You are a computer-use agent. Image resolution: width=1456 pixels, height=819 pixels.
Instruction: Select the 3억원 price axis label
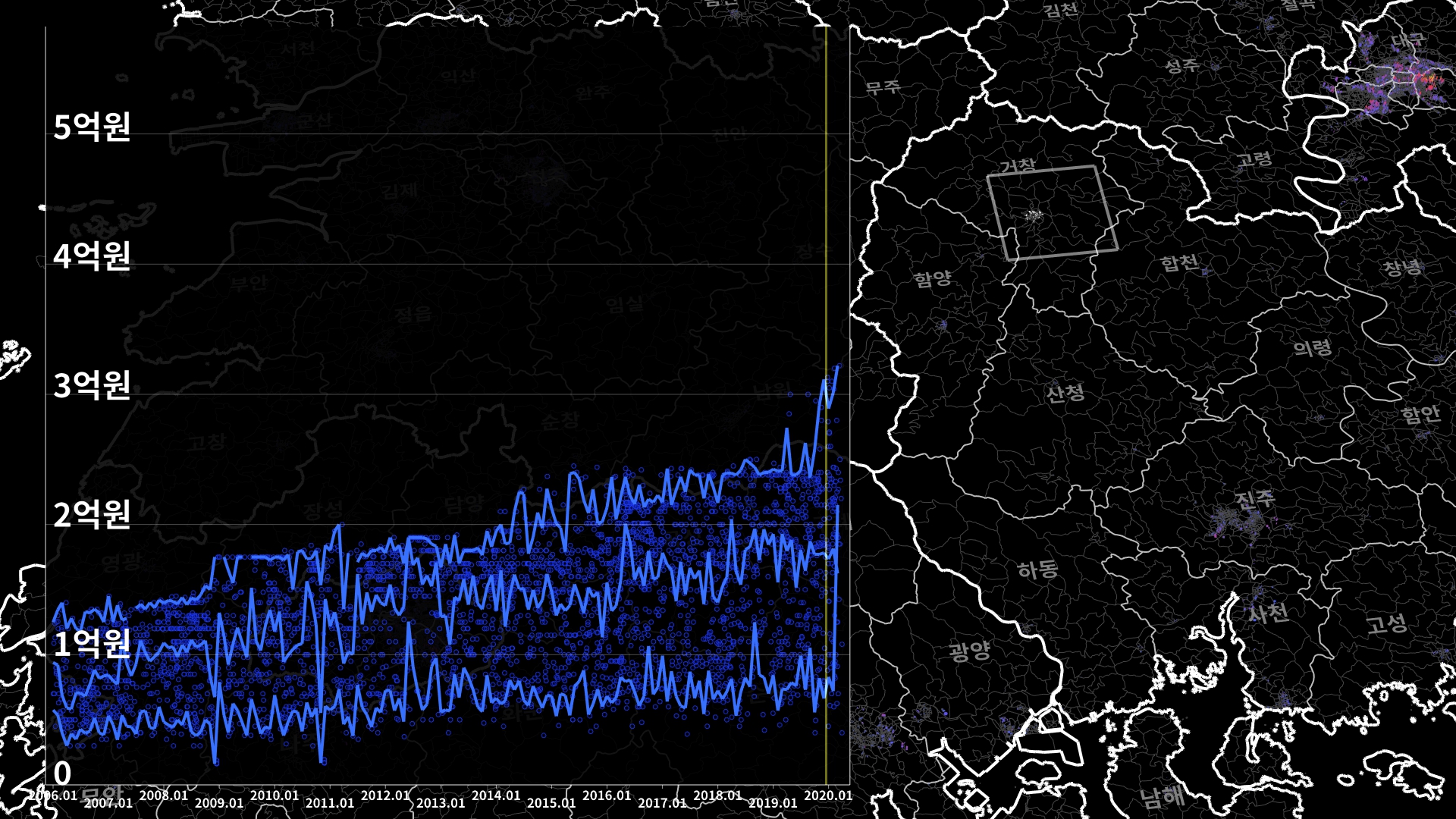(92, 385)
